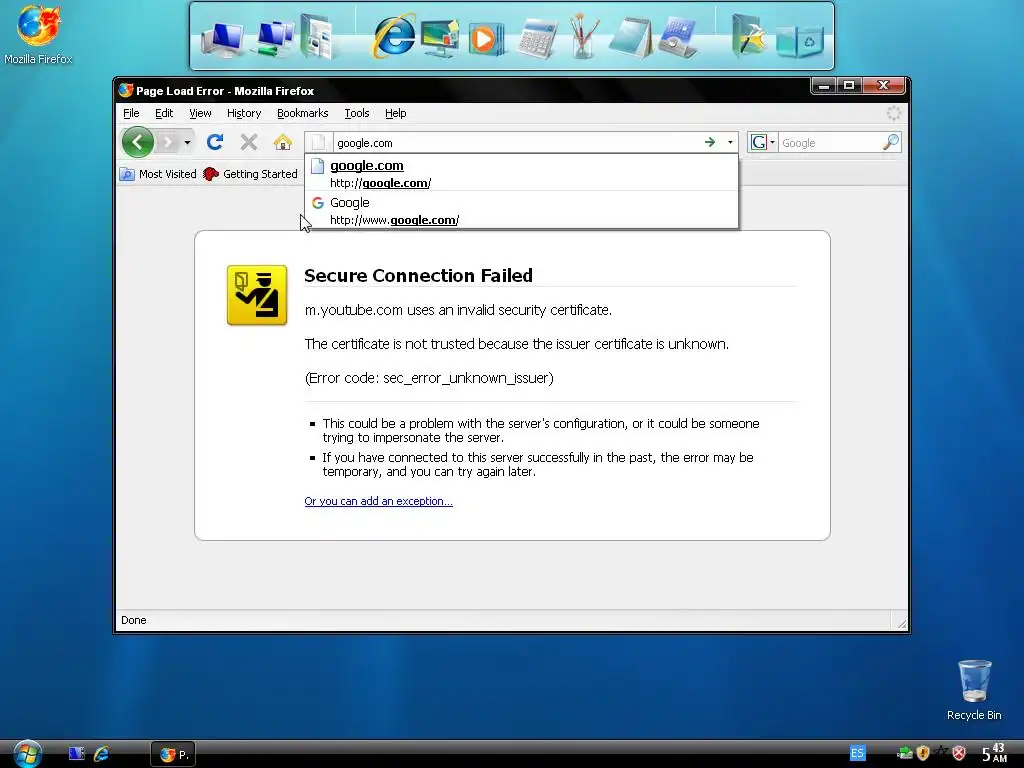Screen dimensions: 1024x768
Task: Maximize the Firefox window
Action: pos(849,86)
